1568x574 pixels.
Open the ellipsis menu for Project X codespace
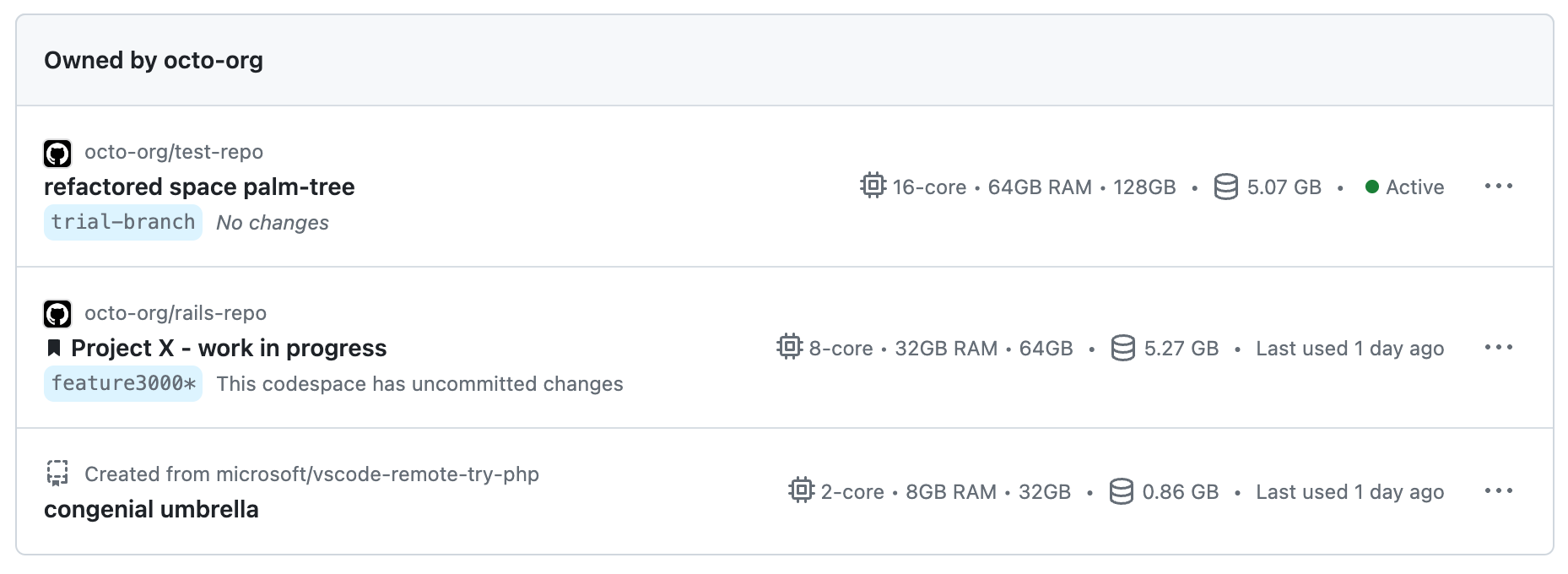pyautogui.click(x=1500, y=348)
